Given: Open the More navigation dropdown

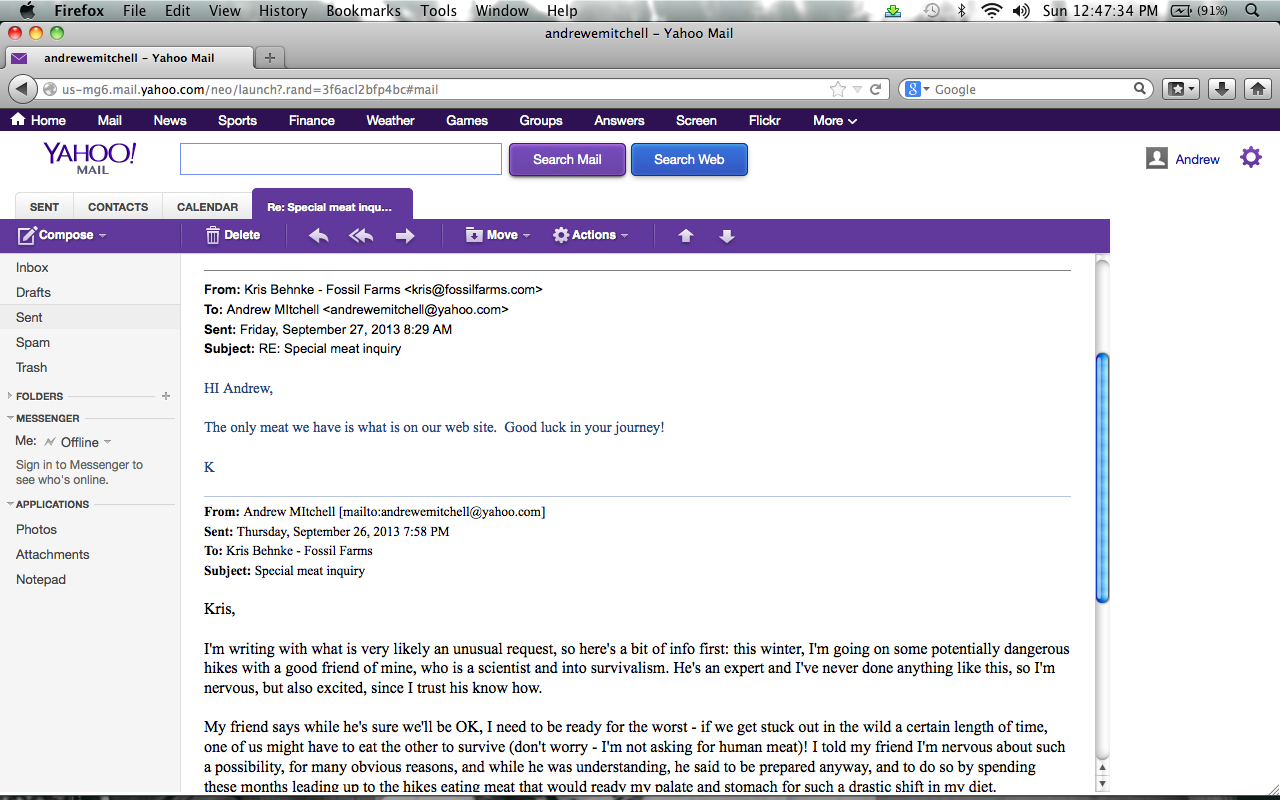Looking at the screenshot, I should point(835,120).
